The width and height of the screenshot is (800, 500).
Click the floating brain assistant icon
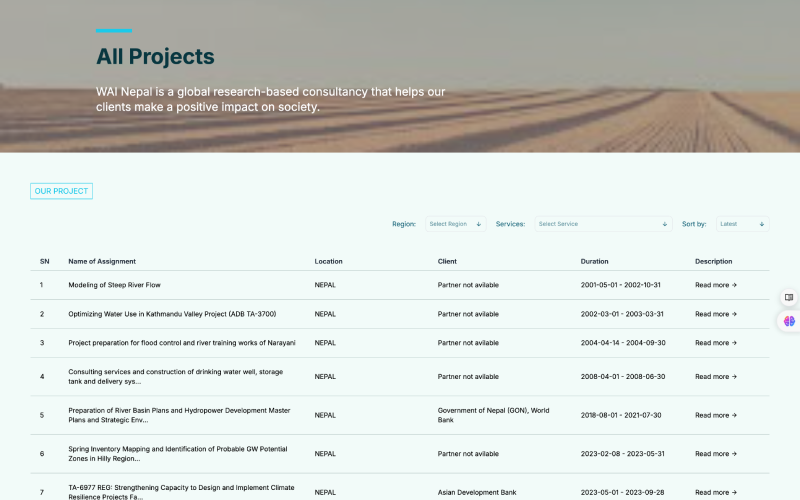pos(789,321)
